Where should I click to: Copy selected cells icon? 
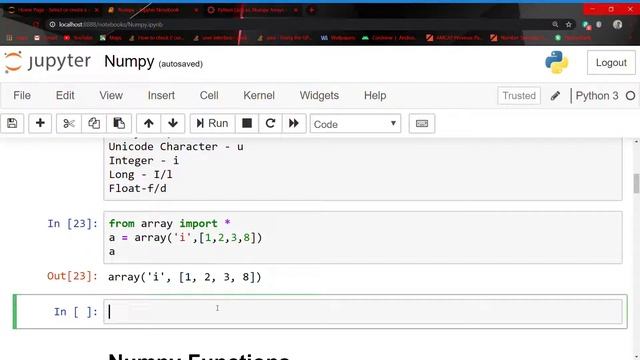pyautogui.click(x=94, y=123)
